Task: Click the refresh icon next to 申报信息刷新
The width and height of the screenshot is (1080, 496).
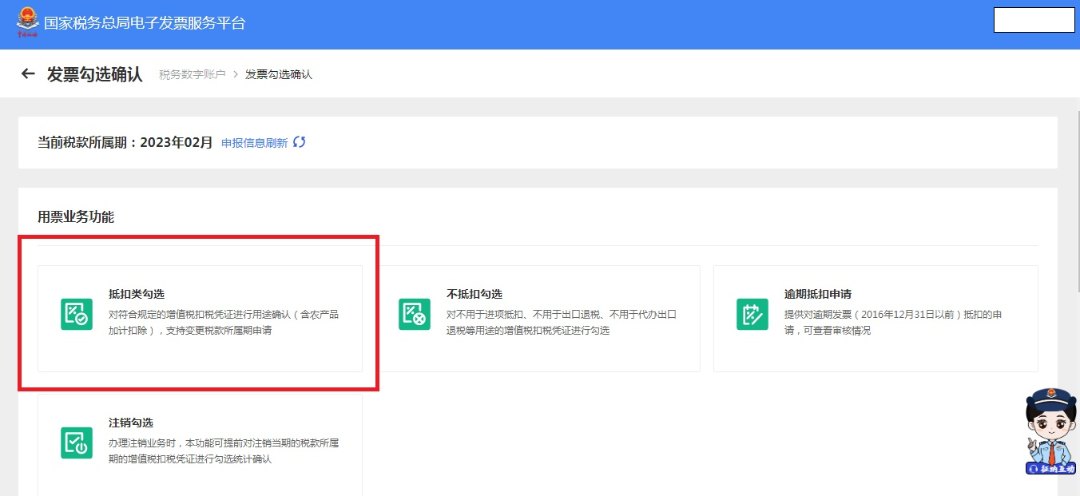Action: (x=299, y=143)
